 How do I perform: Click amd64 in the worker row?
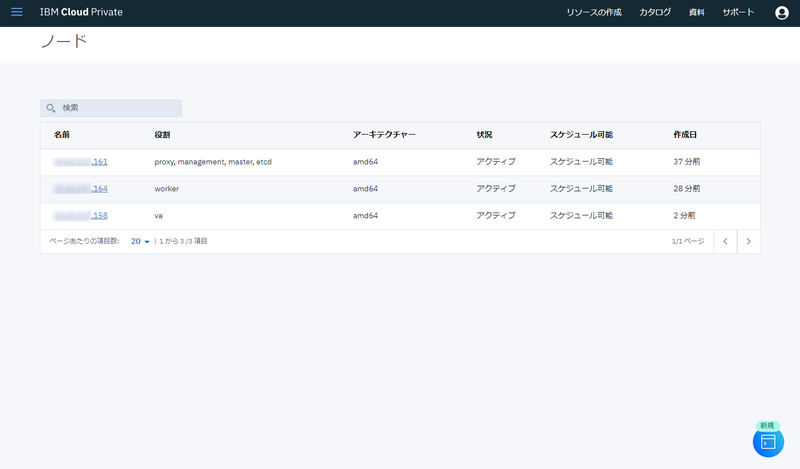pyautogui.click(x=365, y=189)
